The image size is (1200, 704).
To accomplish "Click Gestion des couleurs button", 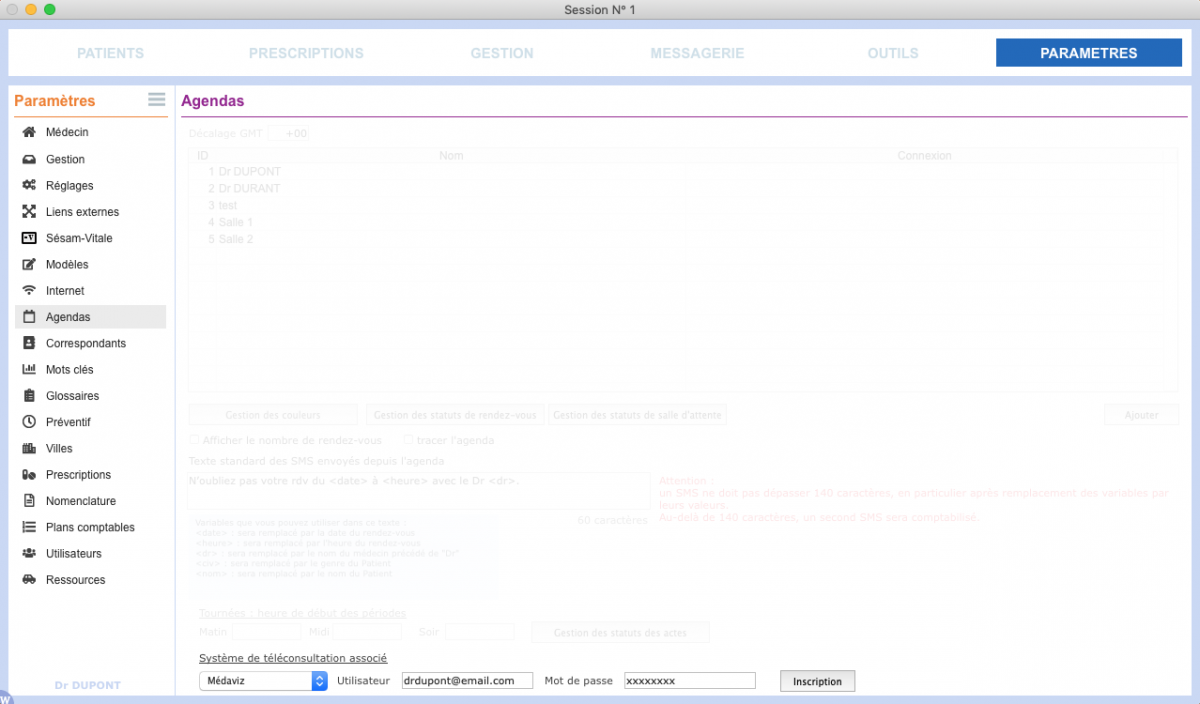I will coord(273,415).
